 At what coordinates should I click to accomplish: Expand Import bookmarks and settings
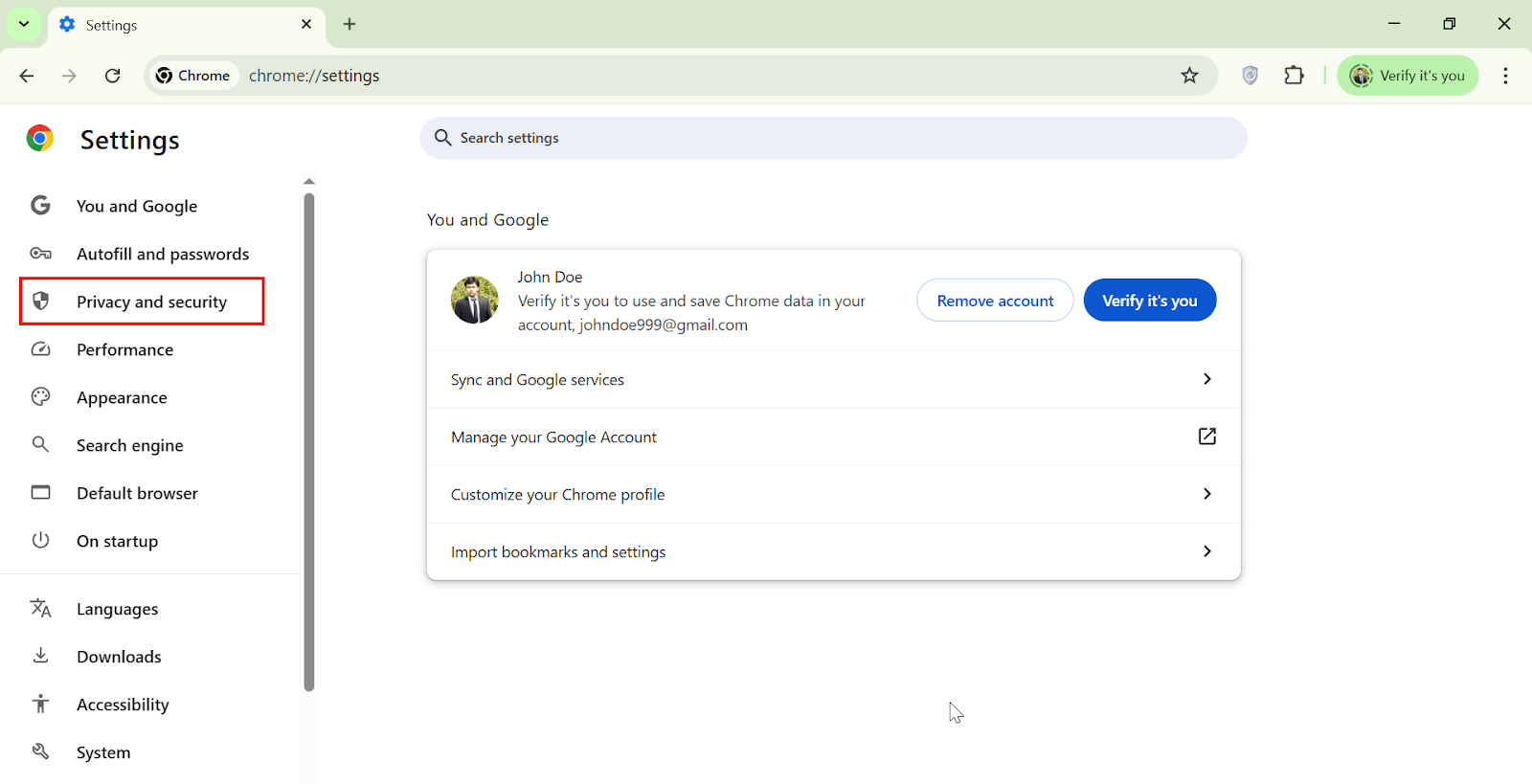point(1206,551)
